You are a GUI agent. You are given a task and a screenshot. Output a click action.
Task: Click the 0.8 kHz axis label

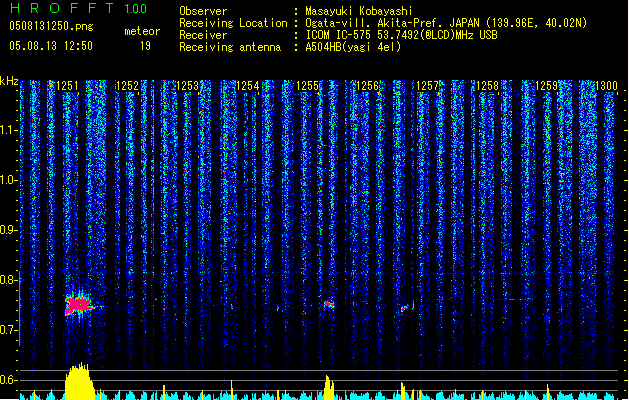[x=9, y=280]
